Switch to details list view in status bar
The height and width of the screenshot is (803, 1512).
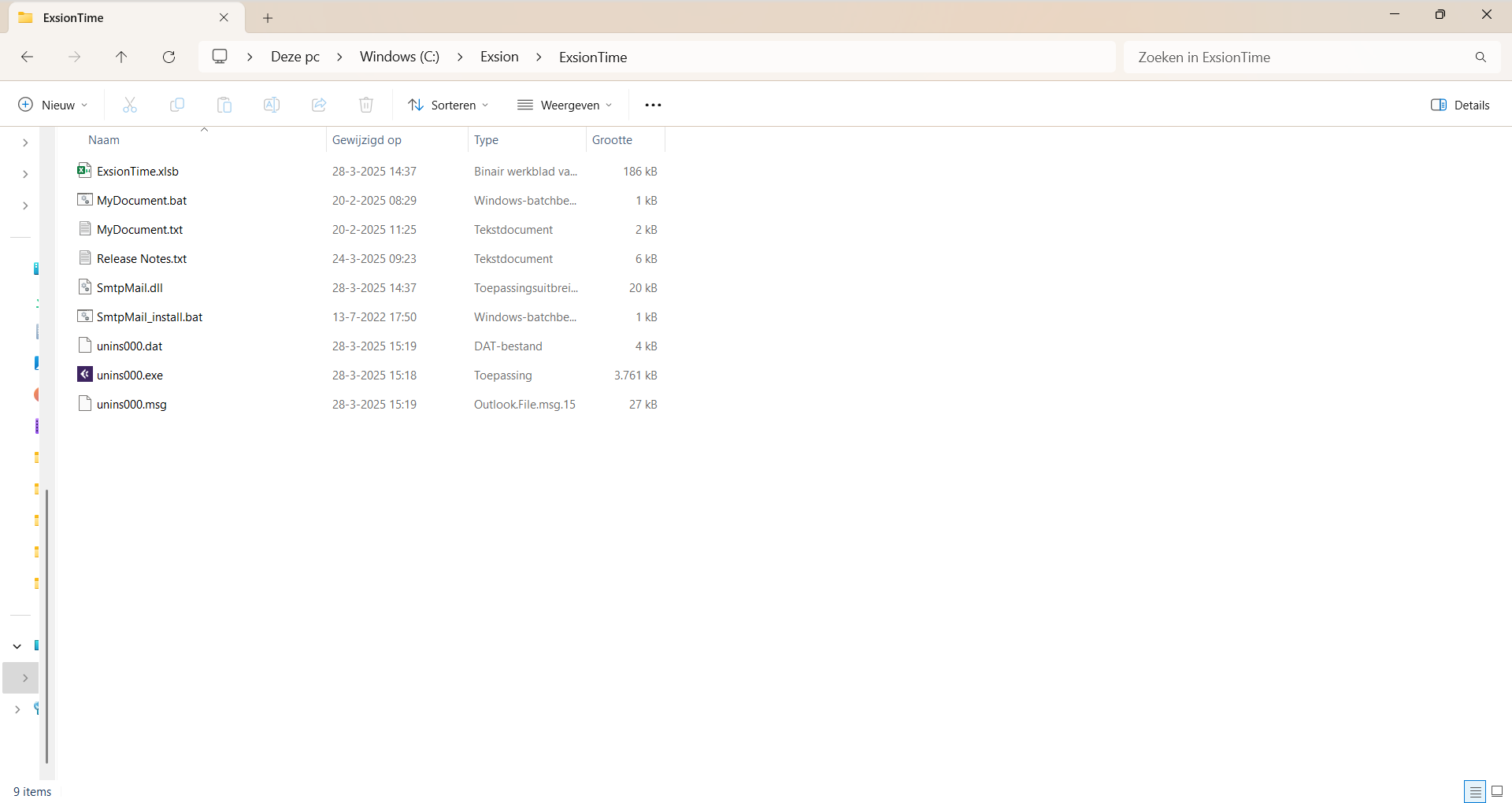coord(1475,791)
